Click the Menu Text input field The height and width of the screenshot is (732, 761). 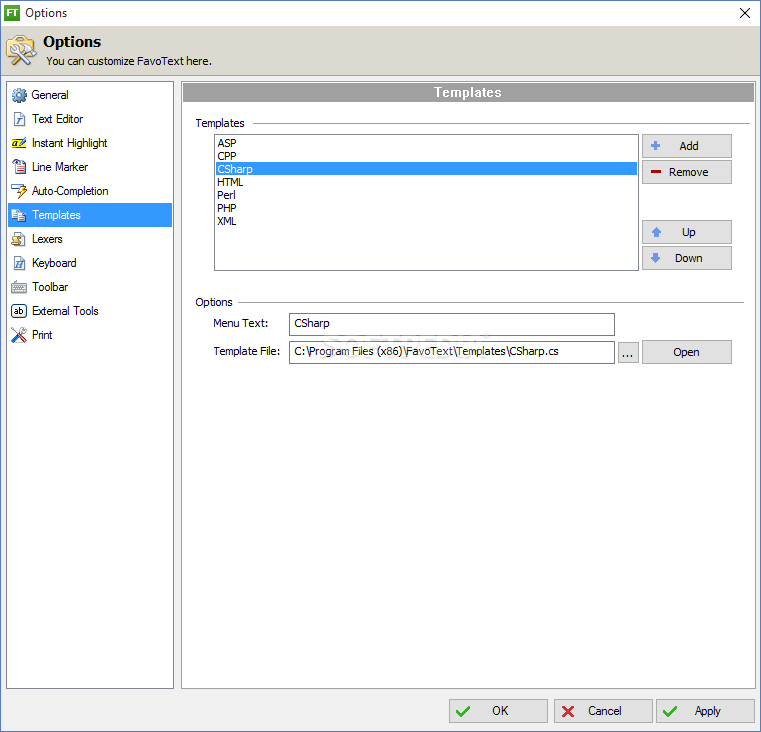point(452,324)
